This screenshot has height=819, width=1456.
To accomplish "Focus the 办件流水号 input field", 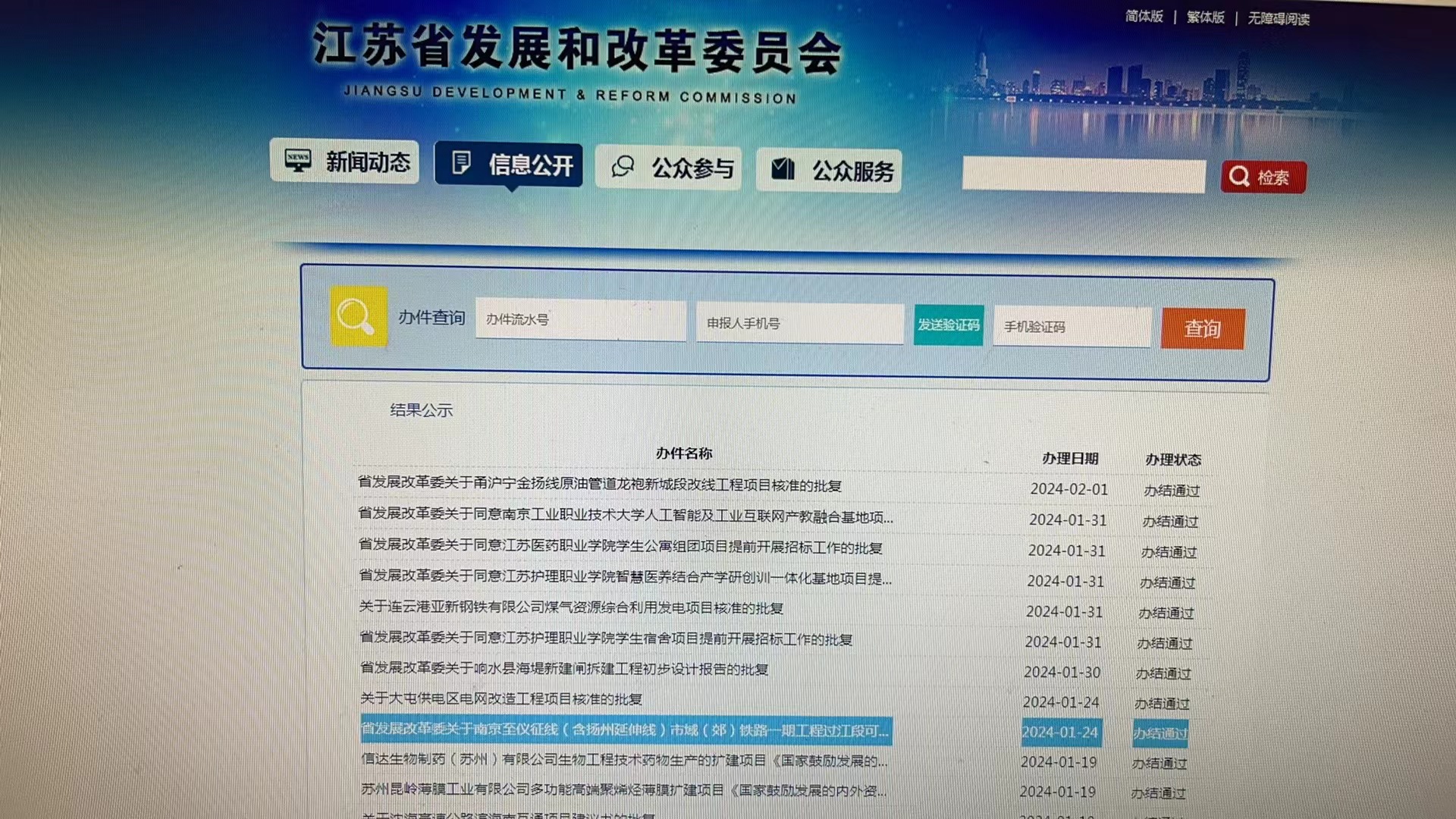I will pyautogui.click(x=581, y=319).
